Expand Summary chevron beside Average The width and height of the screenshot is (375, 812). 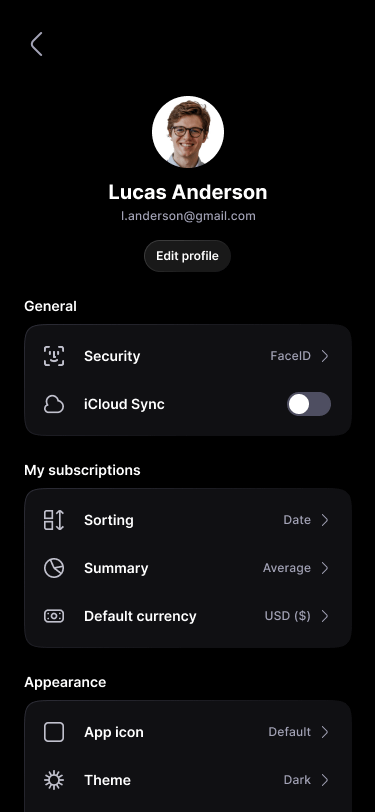[325, 568]
